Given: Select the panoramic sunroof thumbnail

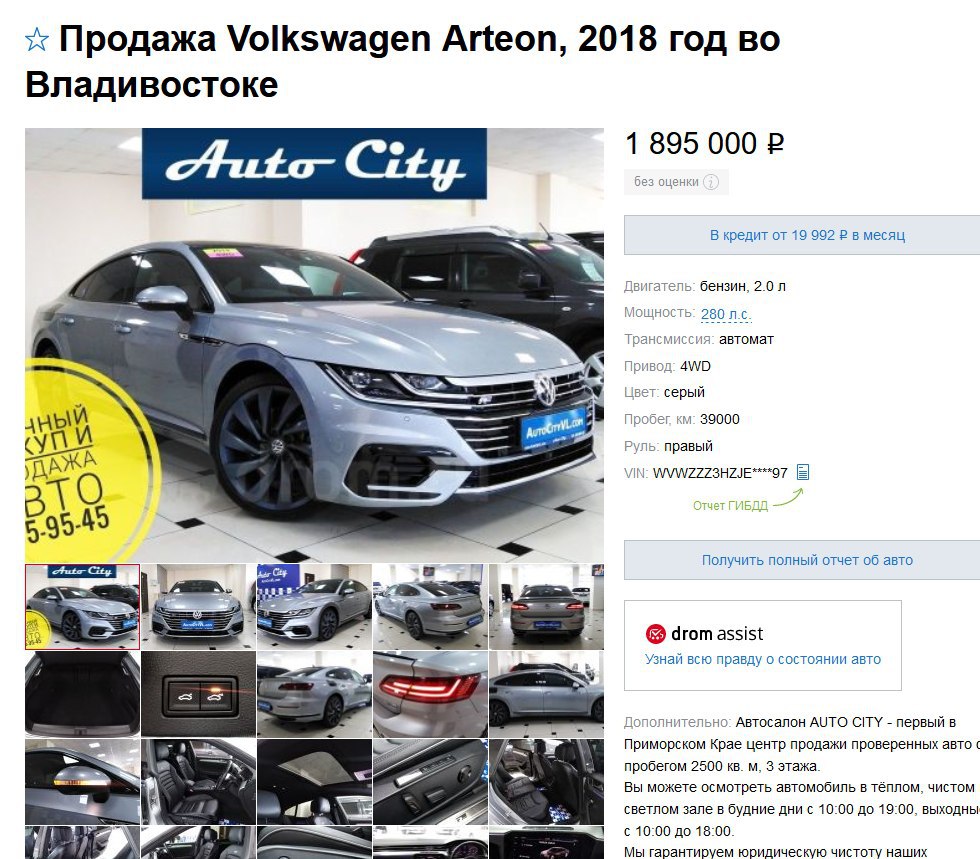Looking at the screenshot, I should pyautogui.click(x=314, y=781).
